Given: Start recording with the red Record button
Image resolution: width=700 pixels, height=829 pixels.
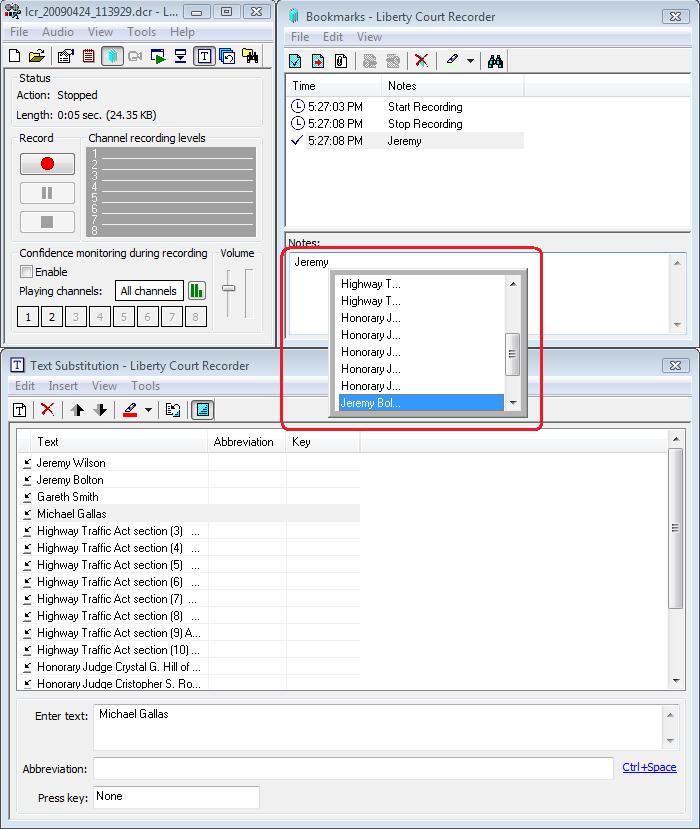Looking at the screenshot, I should point(47,164).
